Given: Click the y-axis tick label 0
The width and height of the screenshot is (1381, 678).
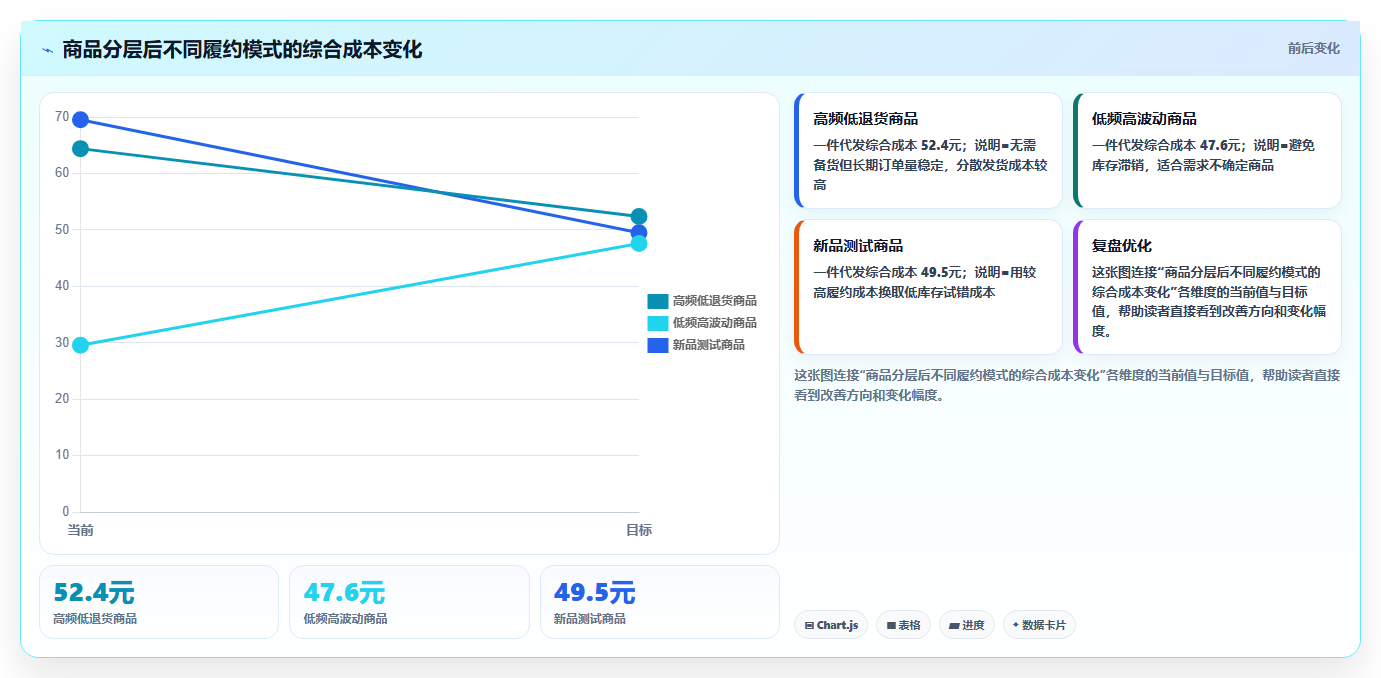Looking at the screenshot, I should [x=66, y=512].
